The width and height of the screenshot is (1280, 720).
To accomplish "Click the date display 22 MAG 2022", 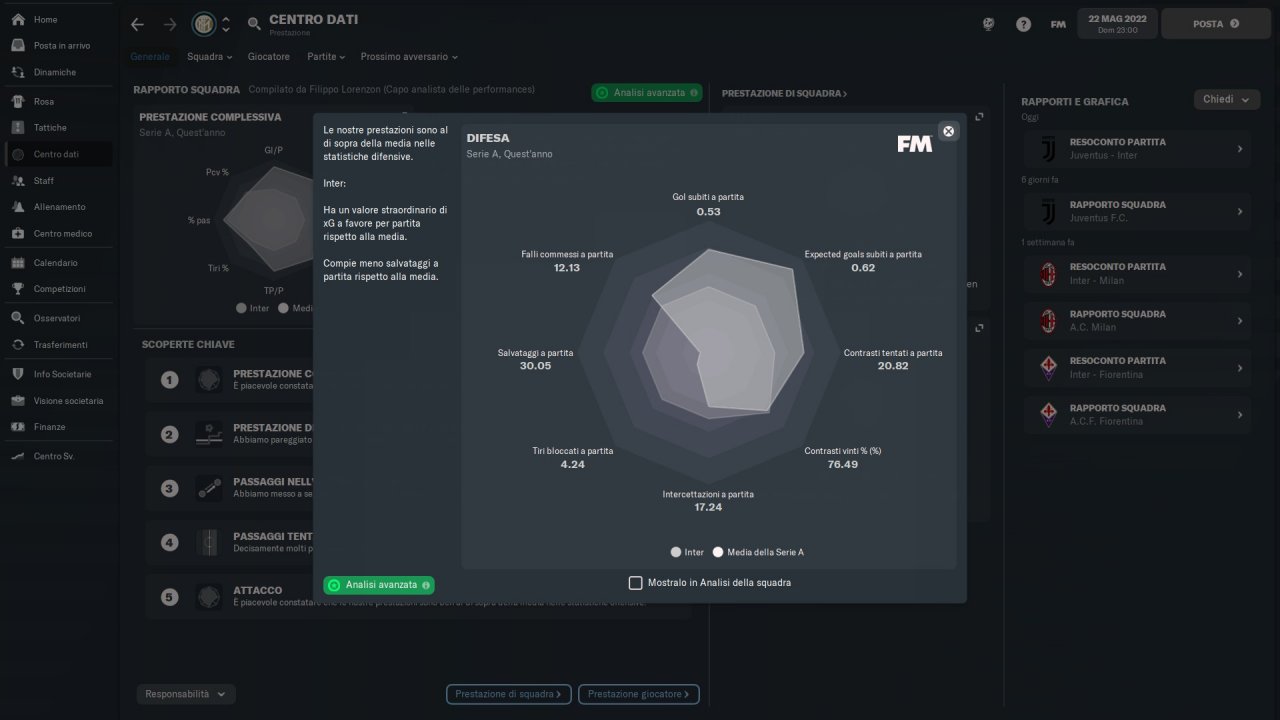I will point(1118,24).
